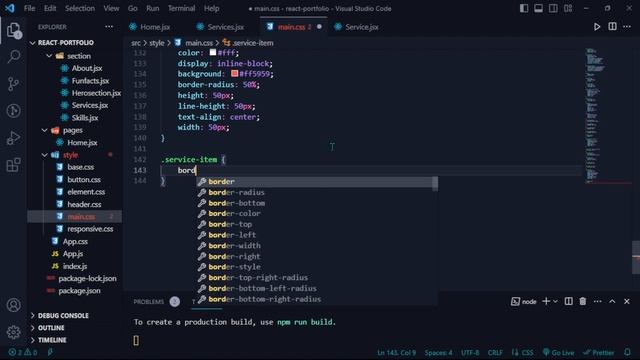Viewport: 640px width, 360px height.
Task: Open editor More Actions ellipsis
Action: click(627, 27)
